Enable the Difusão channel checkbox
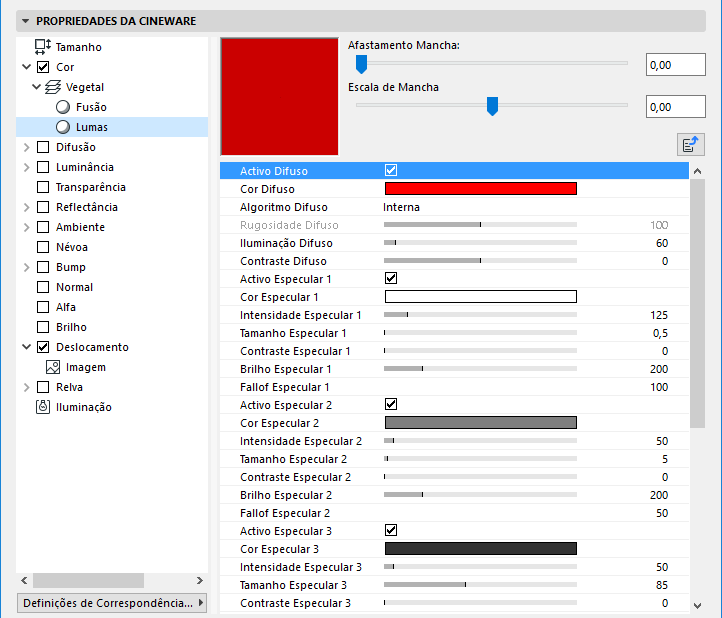This screenshot has height=618, width=722. [x=43, y=147]
